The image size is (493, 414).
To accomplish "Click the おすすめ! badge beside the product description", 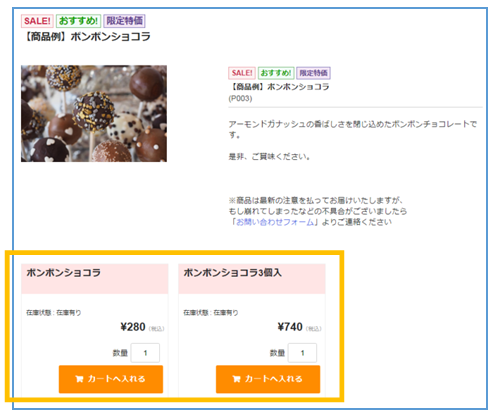I will (276, 73).
